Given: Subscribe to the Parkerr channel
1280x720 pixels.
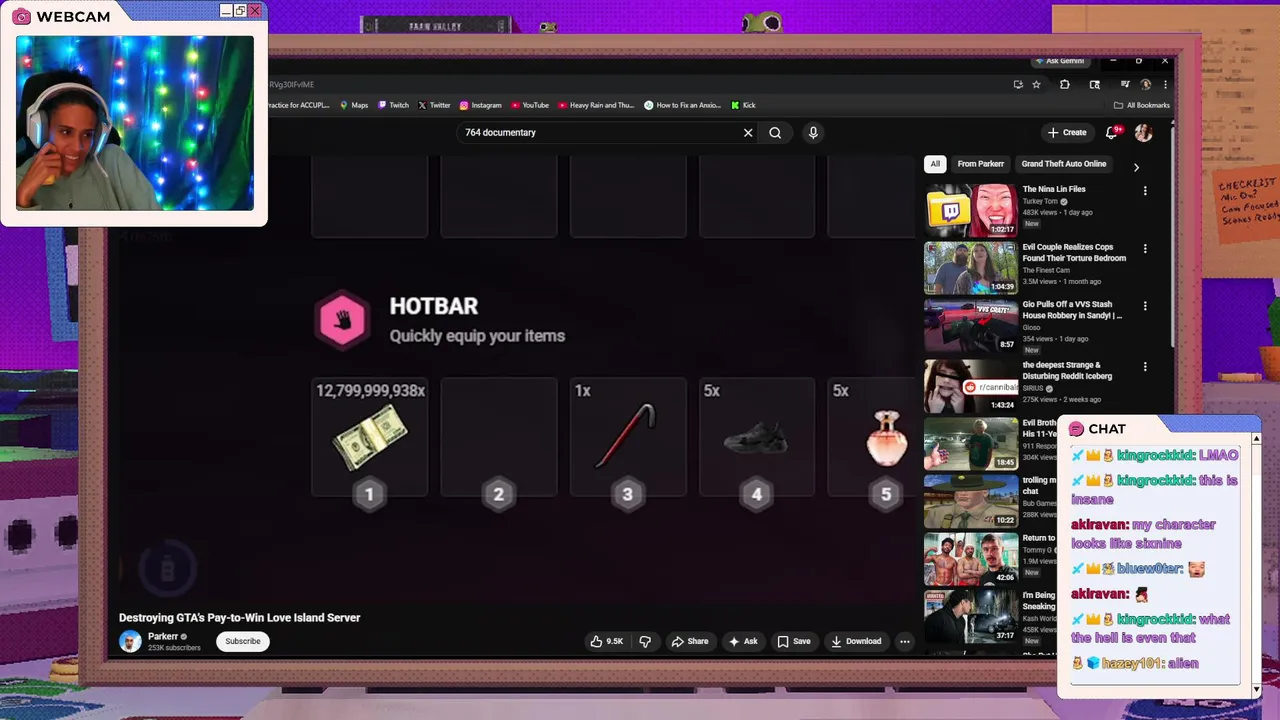Looking at the screenshot, I should (242, 641).
